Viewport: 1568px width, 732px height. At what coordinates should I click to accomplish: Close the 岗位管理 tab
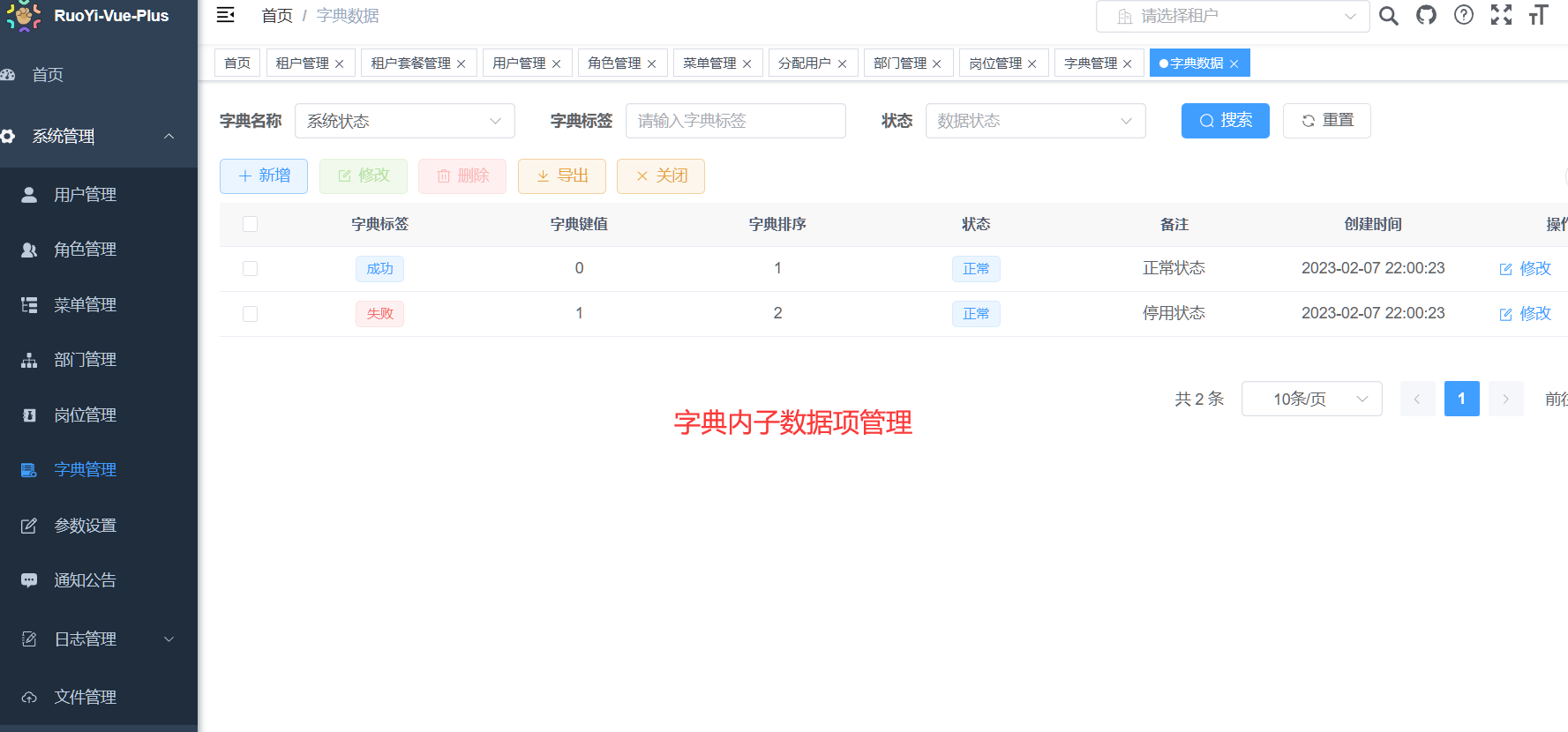[x=1032, y=63]
